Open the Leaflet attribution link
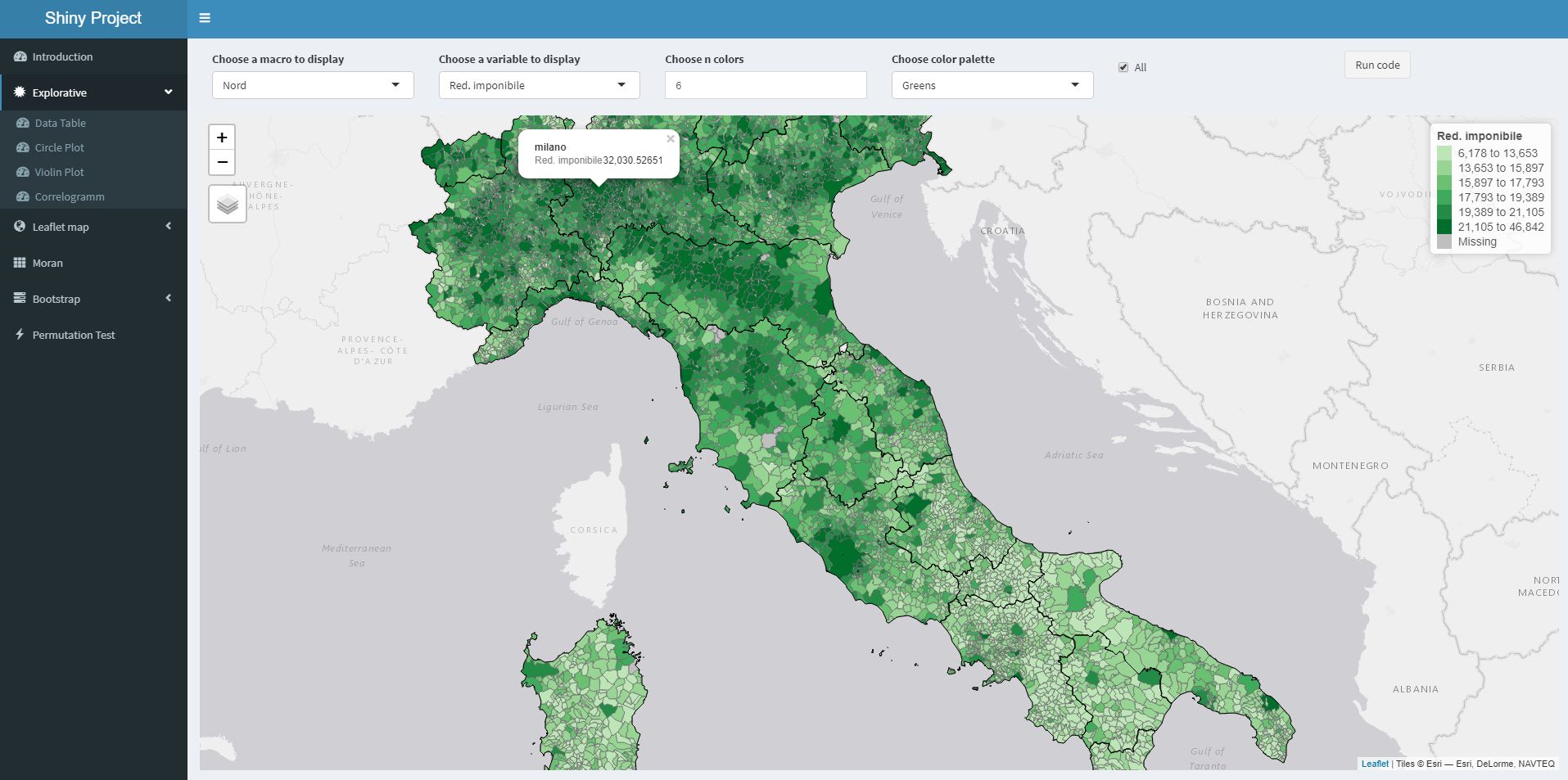1568x780 pixels. coord(1375,764)
